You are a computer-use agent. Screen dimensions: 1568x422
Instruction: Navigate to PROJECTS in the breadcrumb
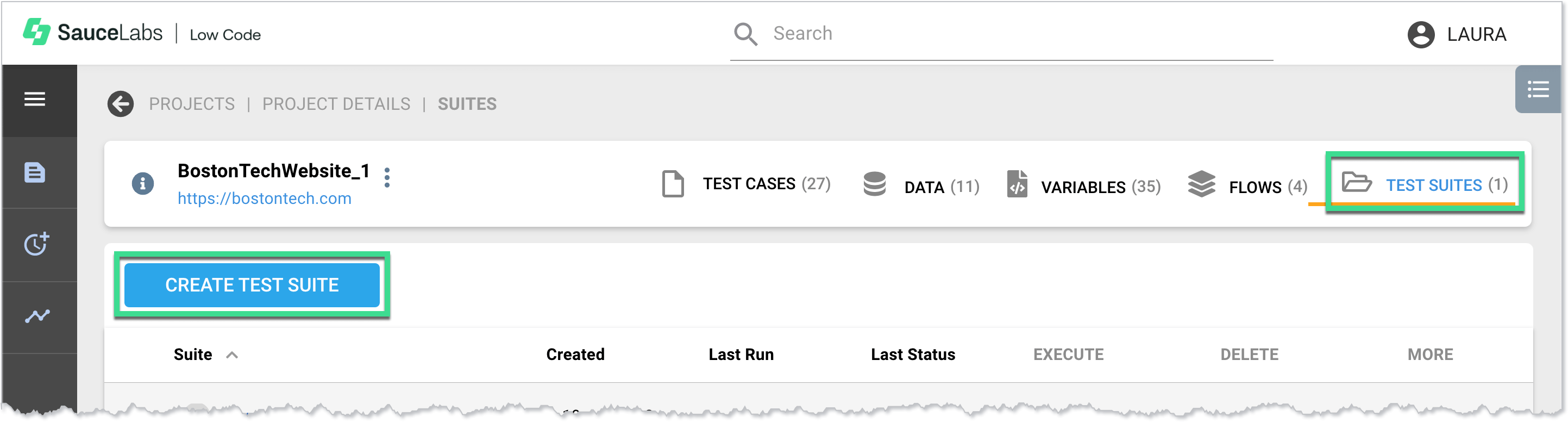(x=192, y=103)
